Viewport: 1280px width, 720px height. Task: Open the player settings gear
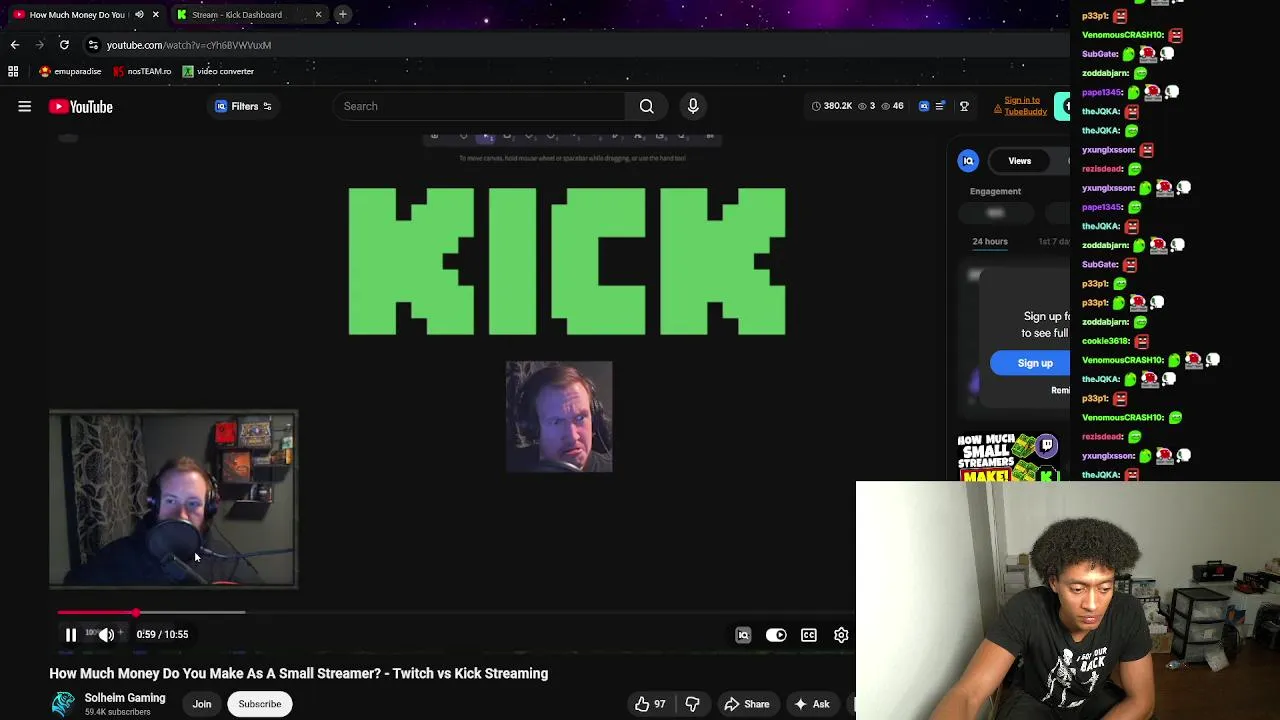(842, 635)
